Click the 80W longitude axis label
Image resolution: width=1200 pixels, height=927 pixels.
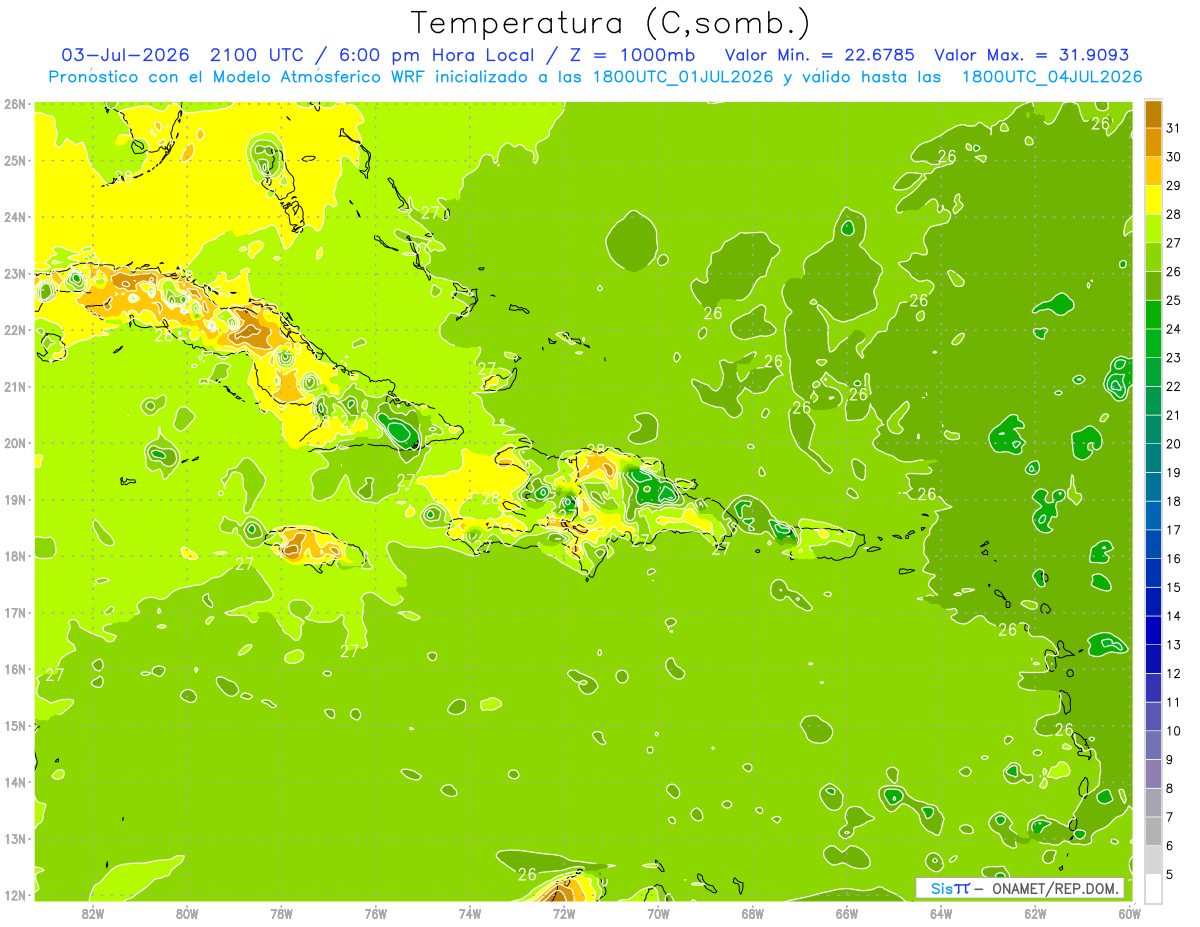point(186,913)
